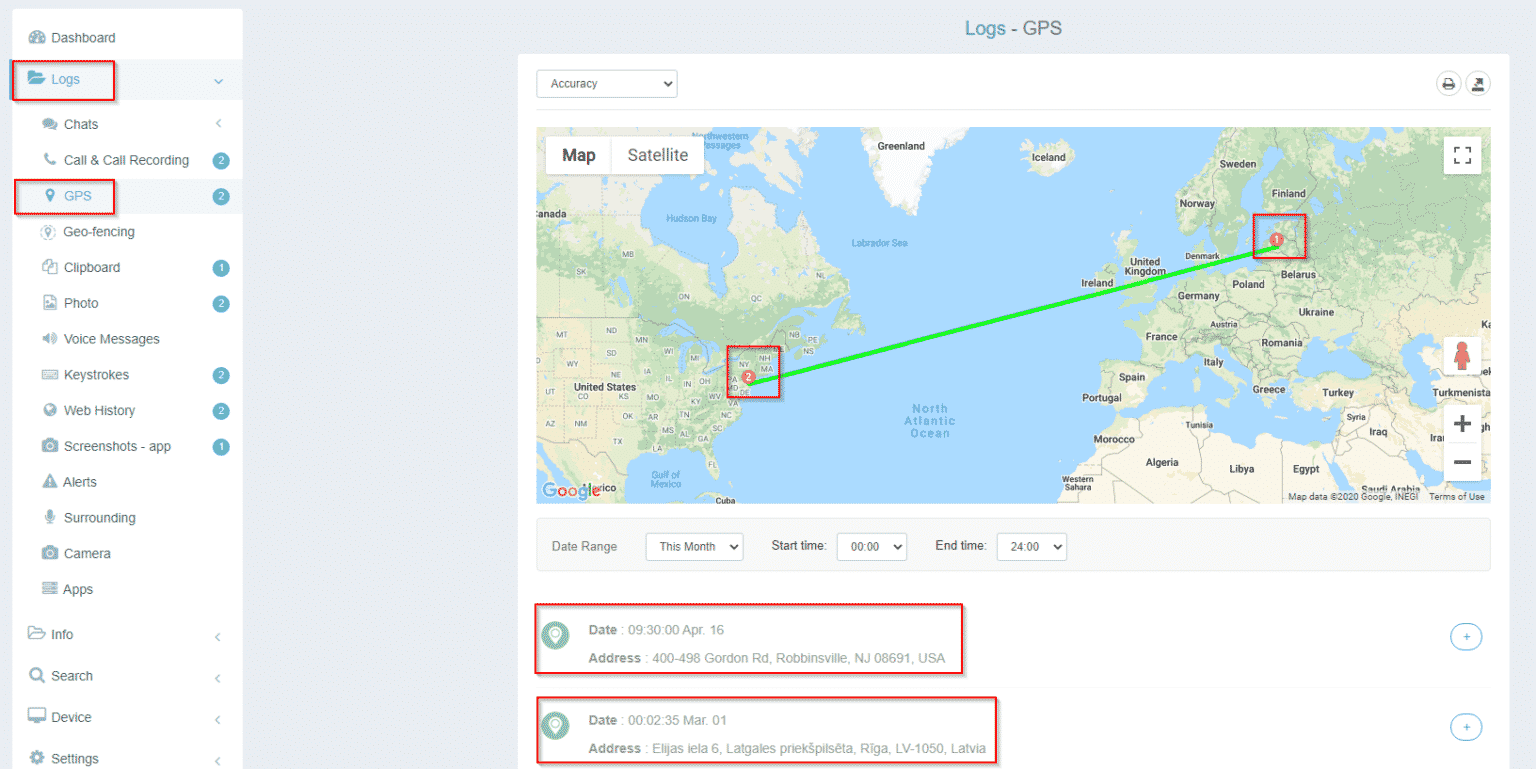This screenshot has width=1536, height=769.
Task: Expand the Robbinsville address entry plus button
Action: coord(1466,636)
